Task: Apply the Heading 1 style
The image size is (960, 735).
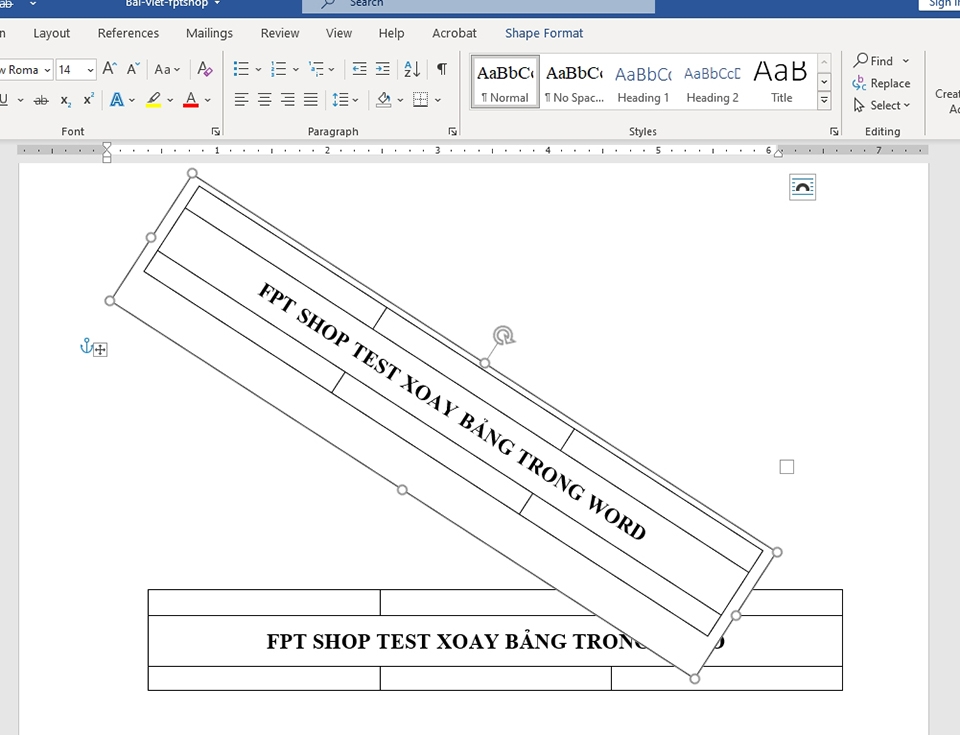Action: click(643, 82)
